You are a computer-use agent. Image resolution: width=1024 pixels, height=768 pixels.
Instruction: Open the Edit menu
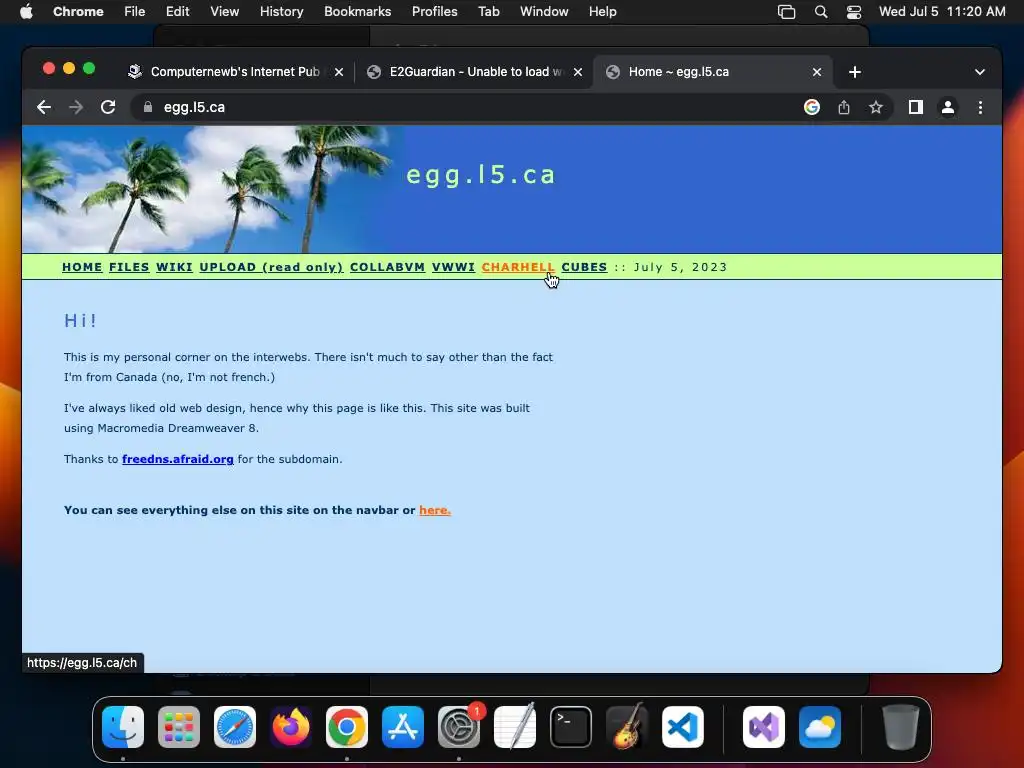pos(178,12)
